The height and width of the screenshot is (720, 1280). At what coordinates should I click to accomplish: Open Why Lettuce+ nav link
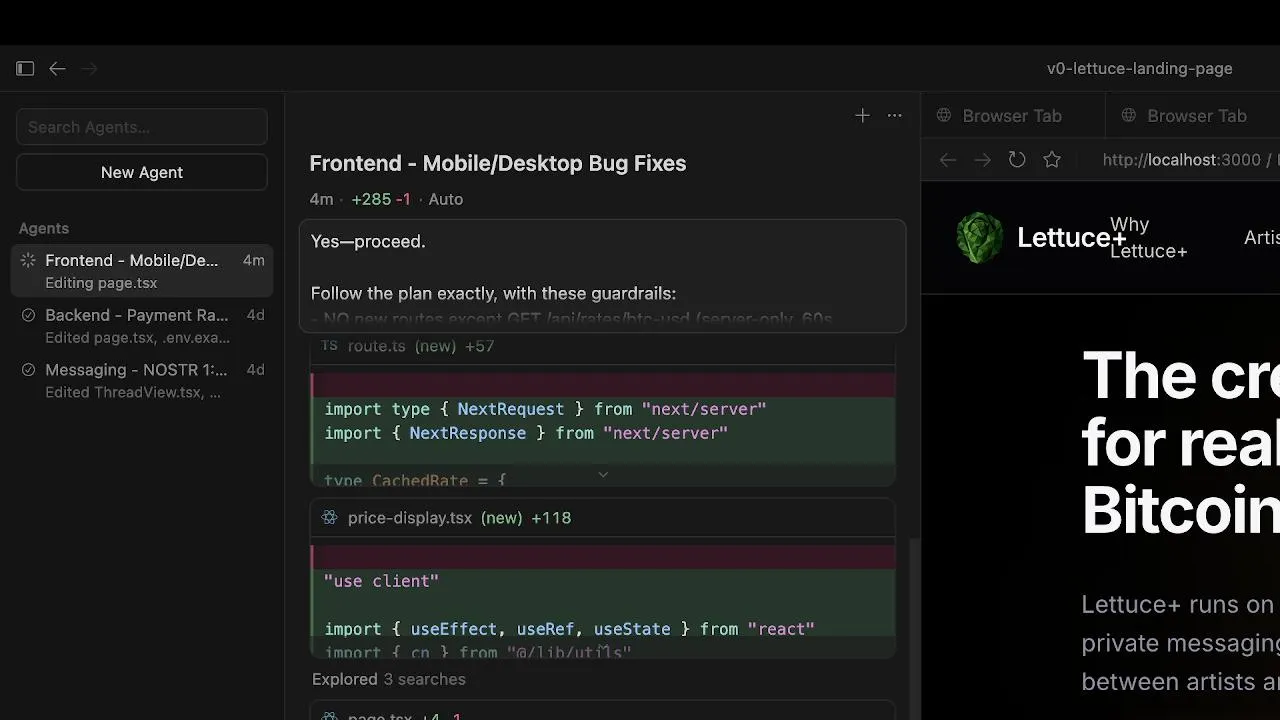[x=1148, y=237]
